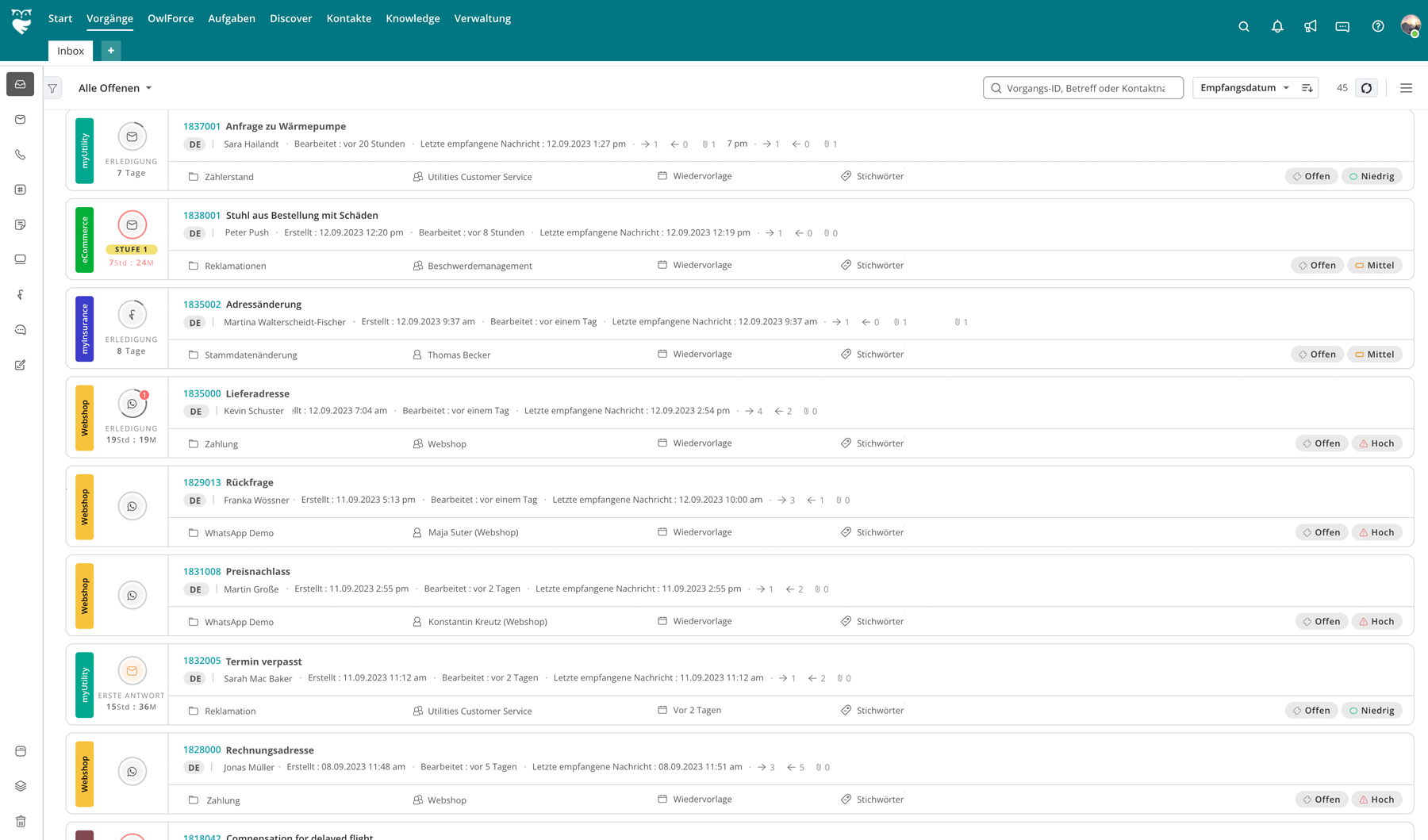Click the refresh list icon
Screen dimensions: 1428x840
click(1366, 88)
